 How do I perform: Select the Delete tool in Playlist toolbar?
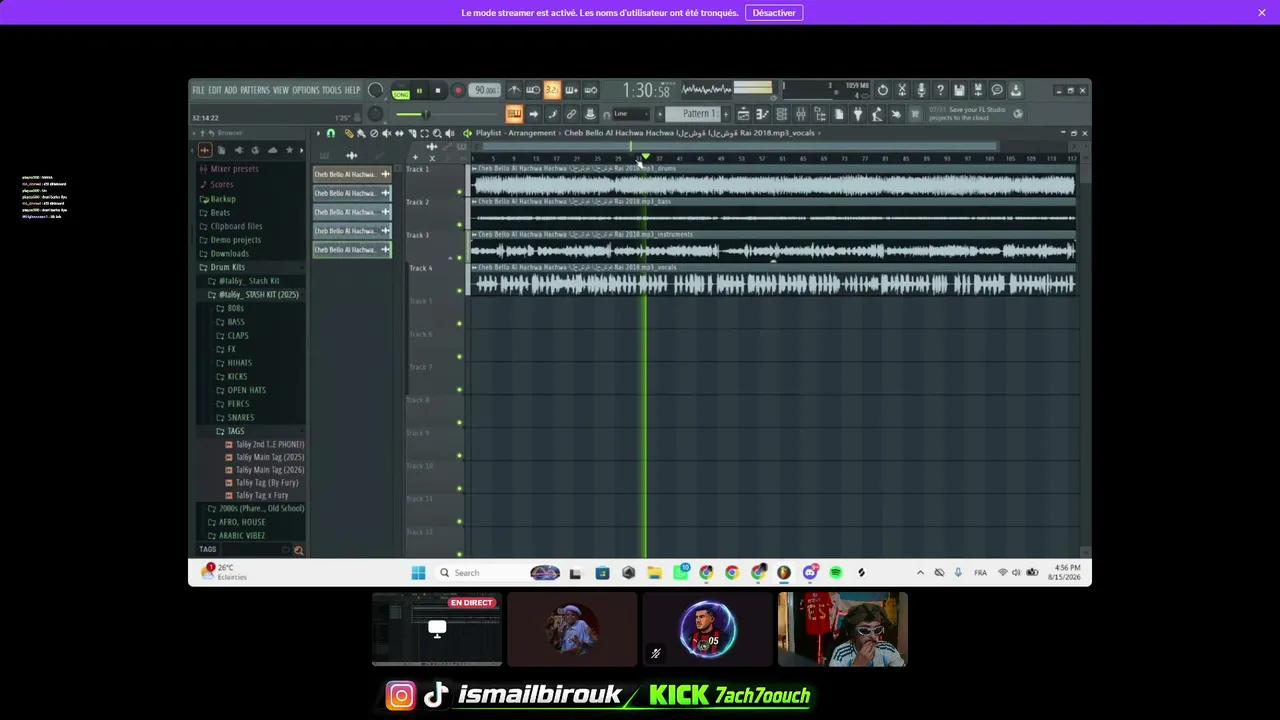pyautogui.click(x=374, y=133)
